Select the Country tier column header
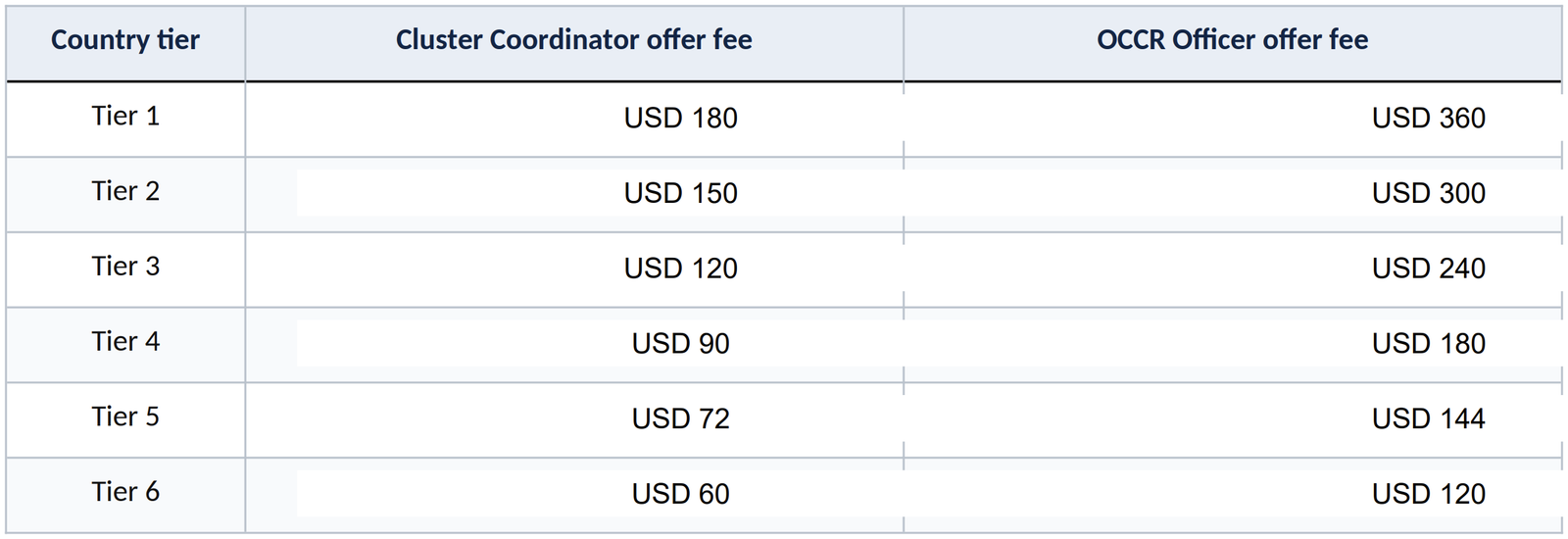The height and width of the screenshot is (539, 1568). 125,40
